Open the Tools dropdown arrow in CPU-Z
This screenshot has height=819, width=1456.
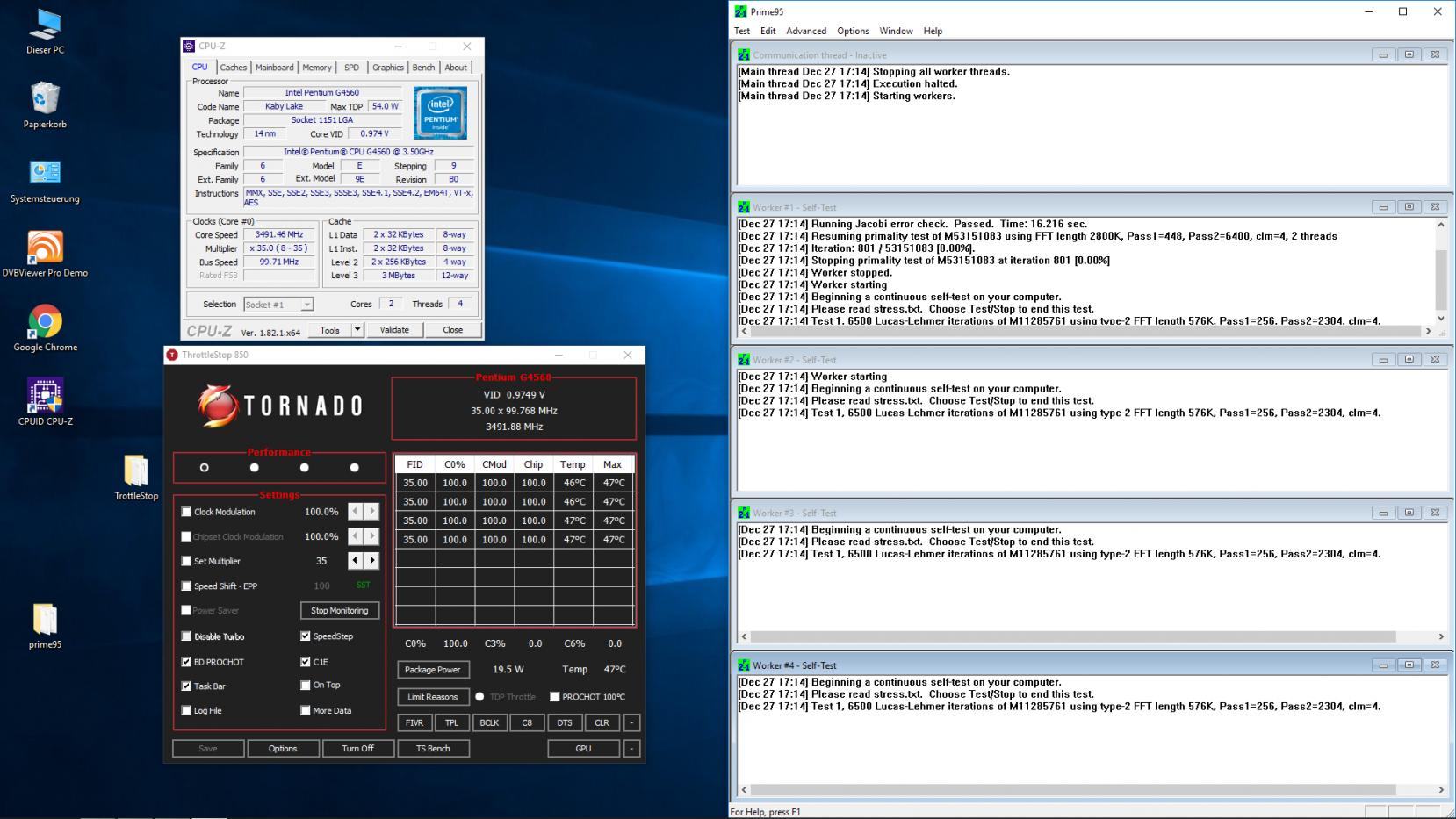point(357,330)
